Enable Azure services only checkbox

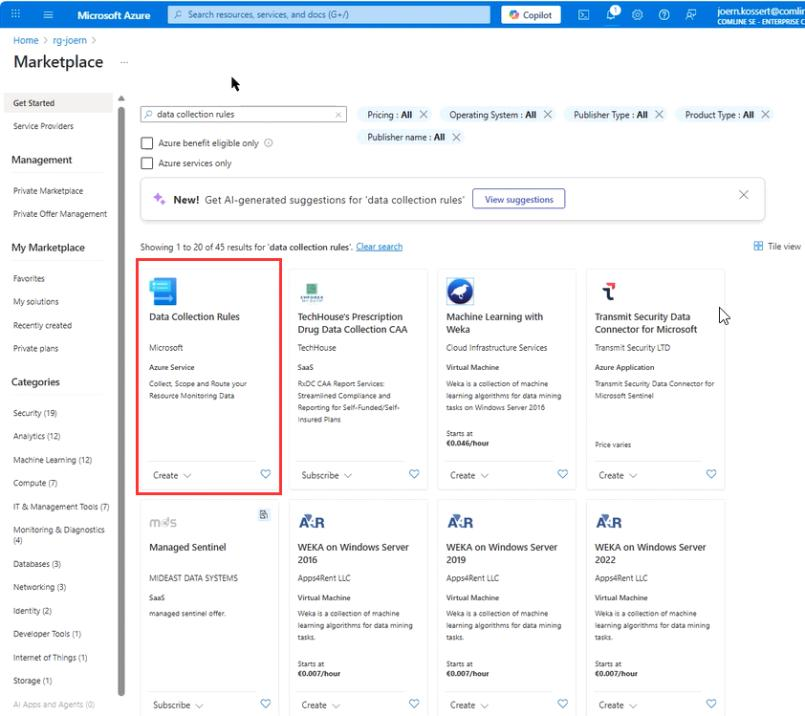click(147, 163)
